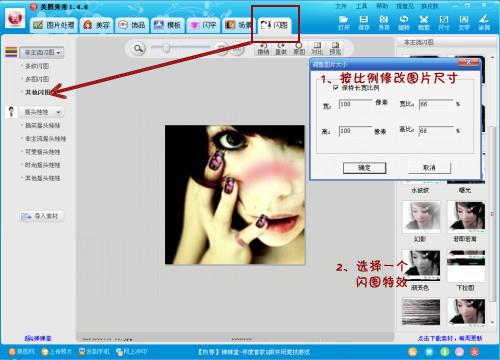
Task: Click the width ratio (宽比) percent field
Action: click(436, 104)
